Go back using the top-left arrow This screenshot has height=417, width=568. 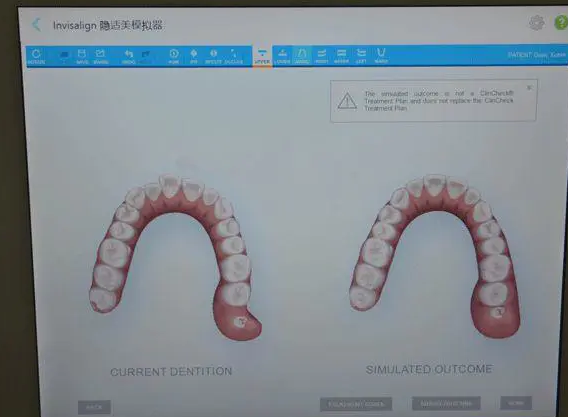(36, 25)
